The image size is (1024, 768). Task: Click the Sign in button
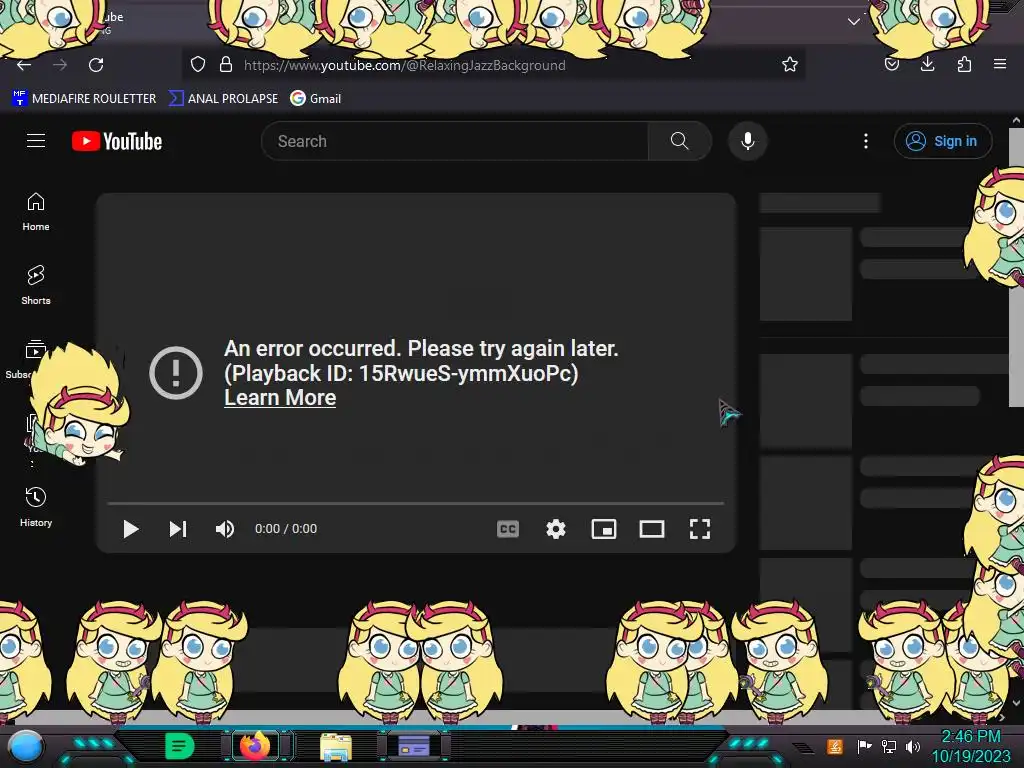[x=942, y=141]
